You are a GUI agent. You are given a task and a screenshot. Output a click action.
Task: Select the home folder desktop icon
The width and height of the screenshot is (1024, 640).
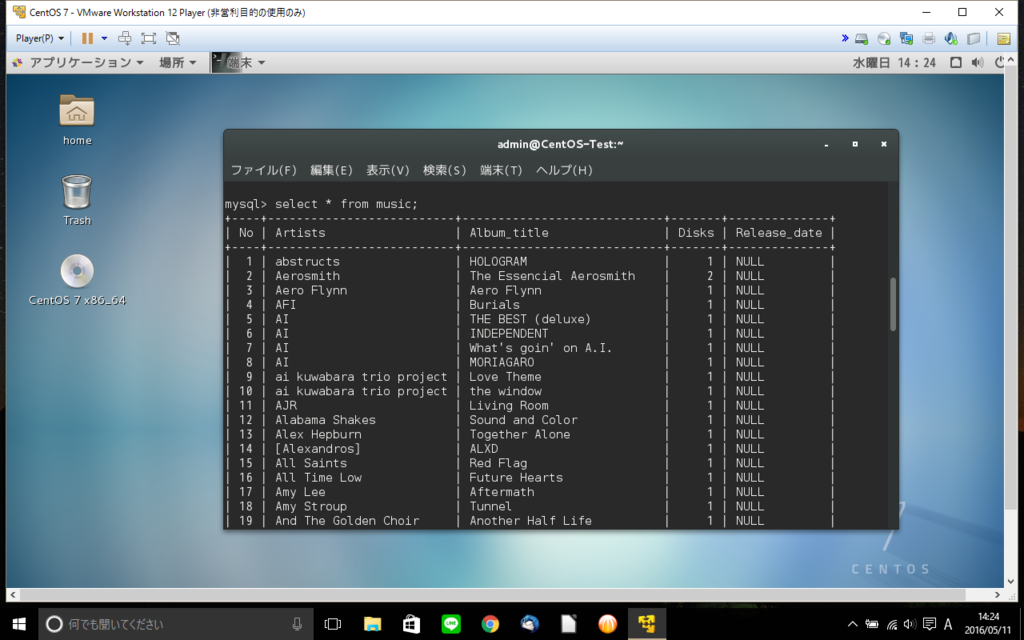pyautogui.click(x=77, y=120)
